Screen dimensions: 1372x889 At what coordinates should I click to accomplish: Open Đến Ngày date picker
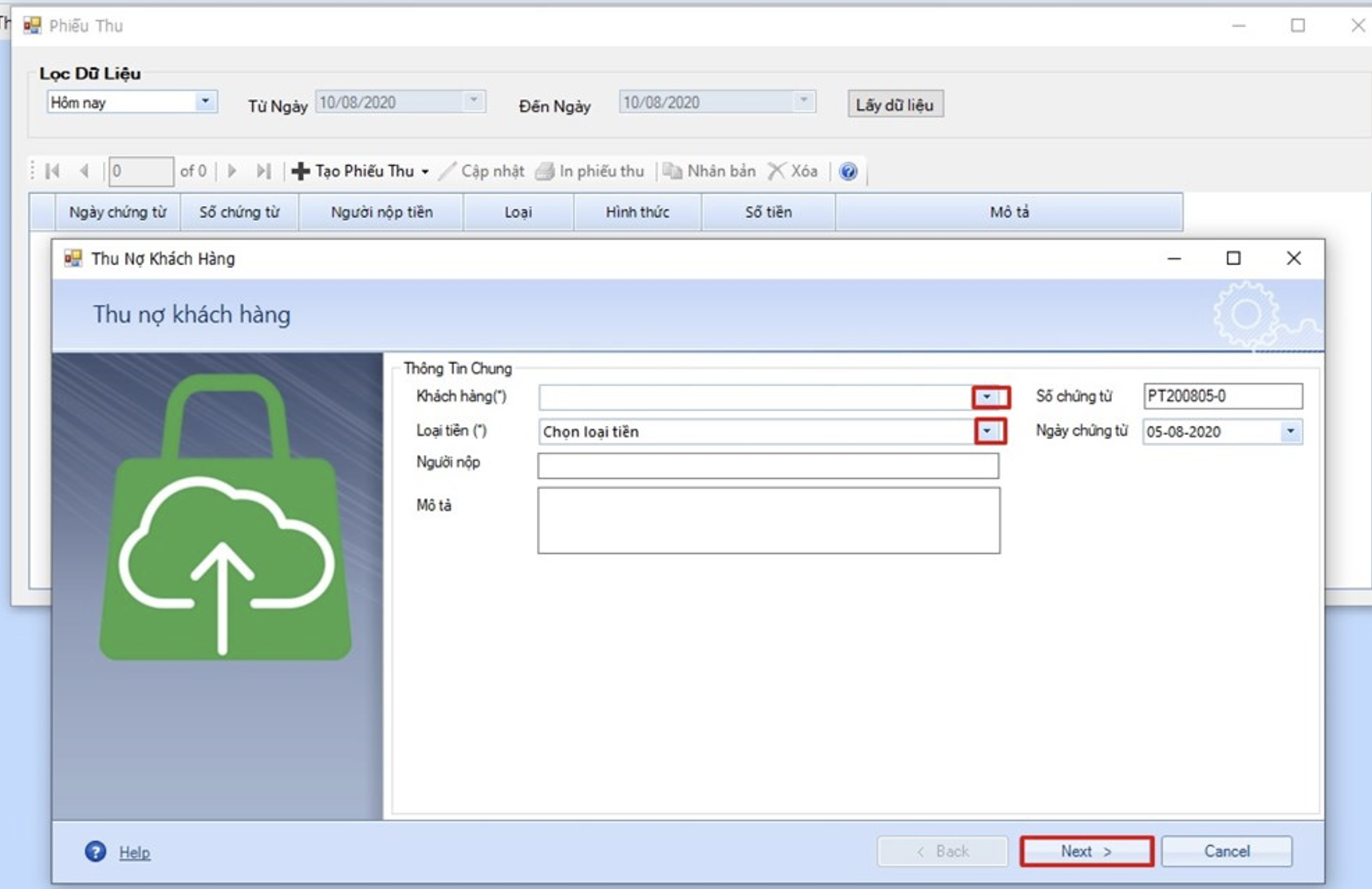click(804, 101)
